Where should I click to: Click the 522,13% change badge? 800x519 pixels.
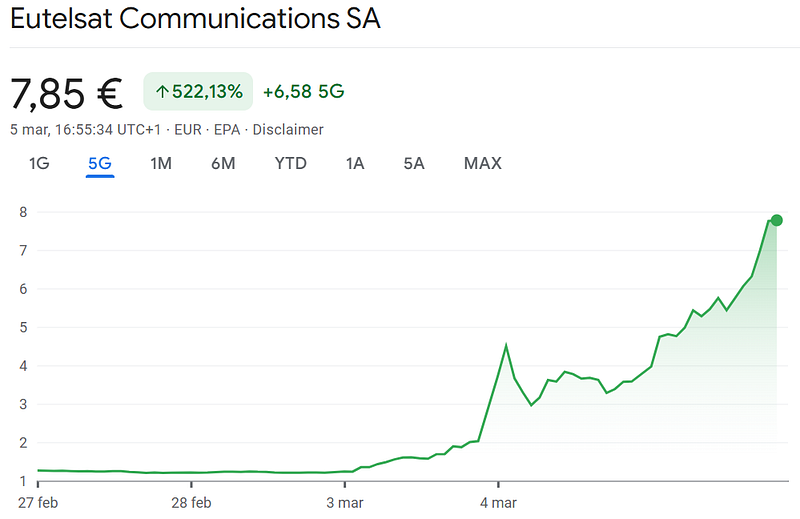[198, 92]
